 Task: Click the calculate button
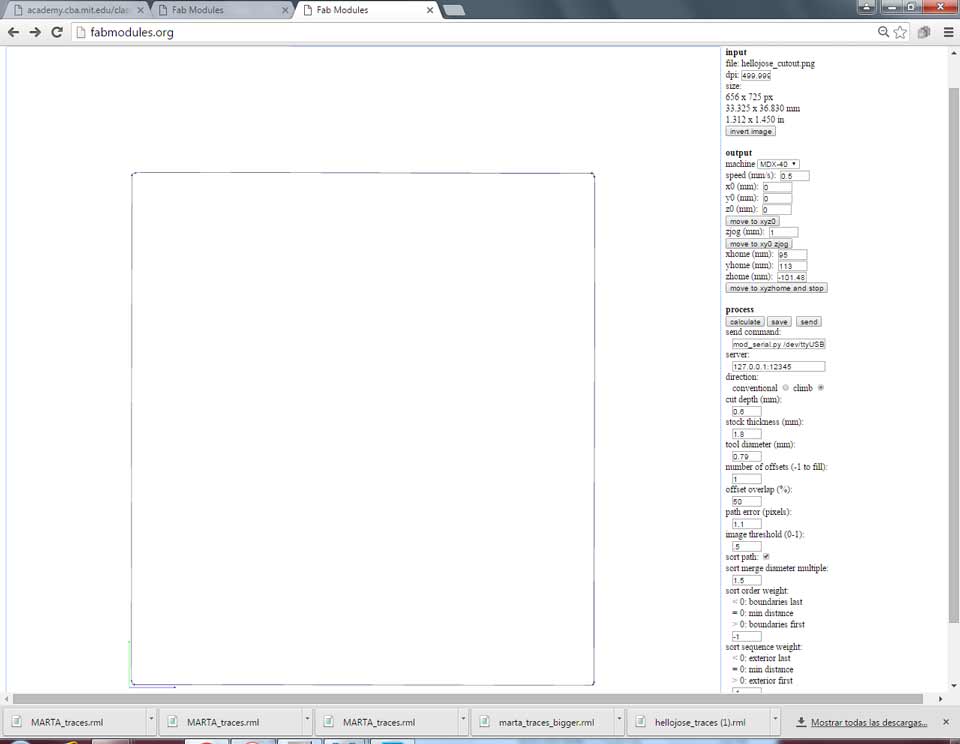745,321
